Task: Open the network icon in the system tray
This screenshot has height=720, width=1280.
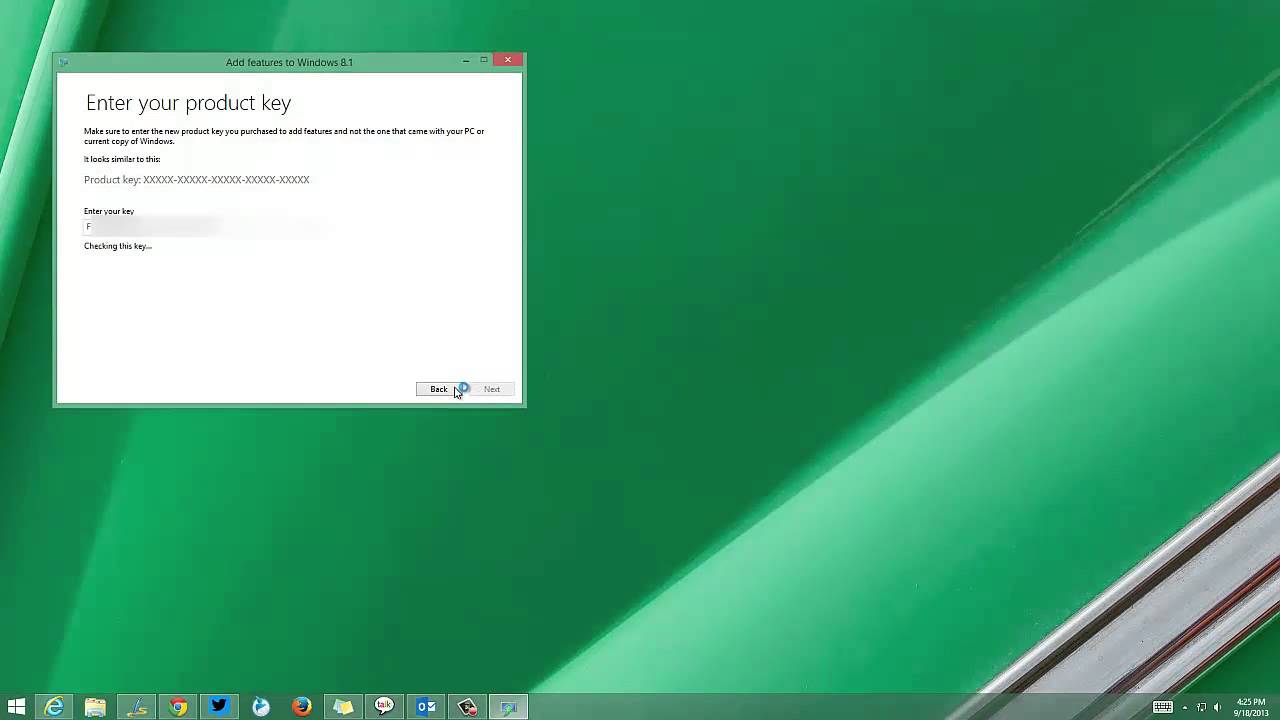Action: click(x=1202, y=707)
